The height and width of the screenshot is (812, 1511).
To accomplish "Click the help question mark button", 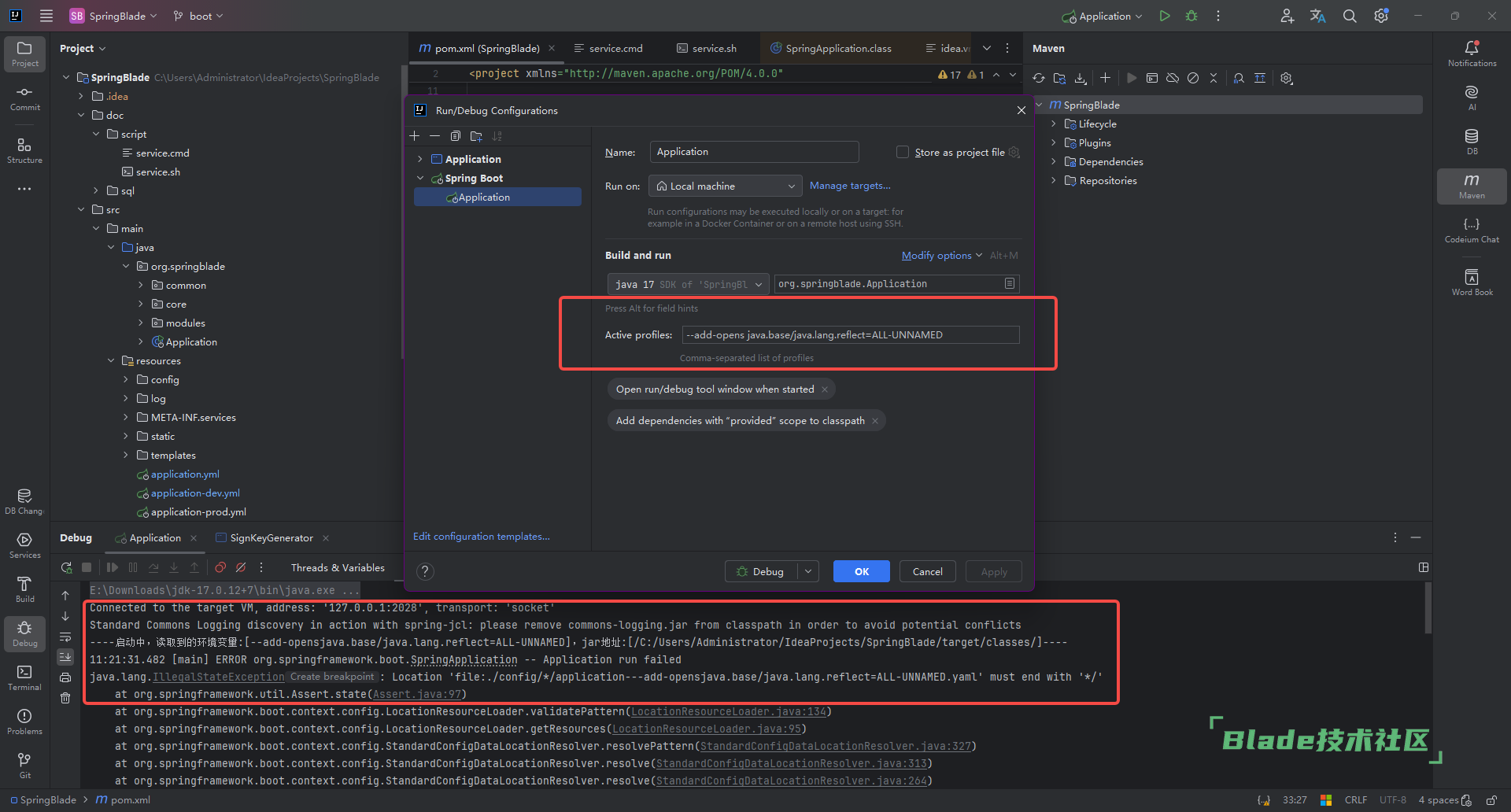I will [x=425, y=572].
